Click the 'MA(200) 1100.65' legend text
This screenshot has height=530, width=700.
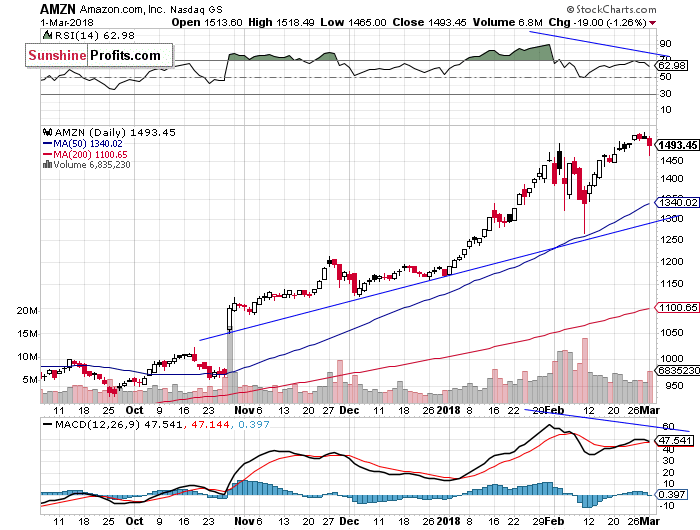(x=90, y=154)
